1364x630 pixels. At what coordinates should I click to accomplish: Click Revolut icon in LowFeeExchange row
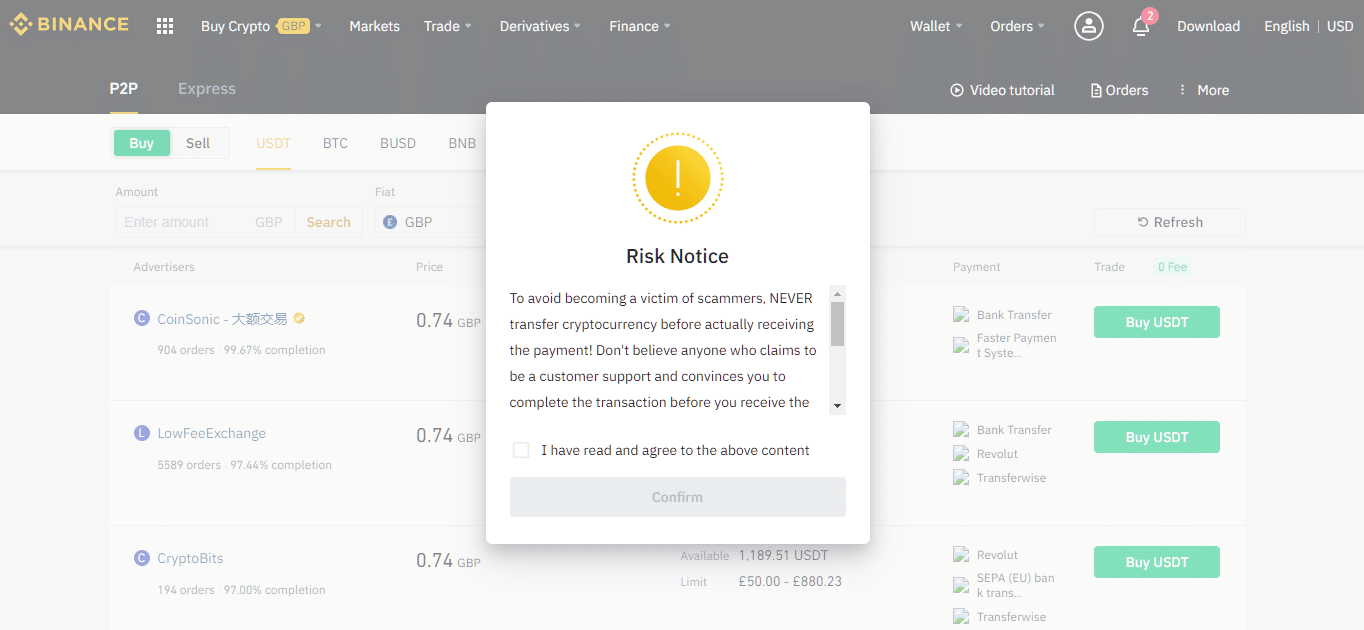click(962, 454)
